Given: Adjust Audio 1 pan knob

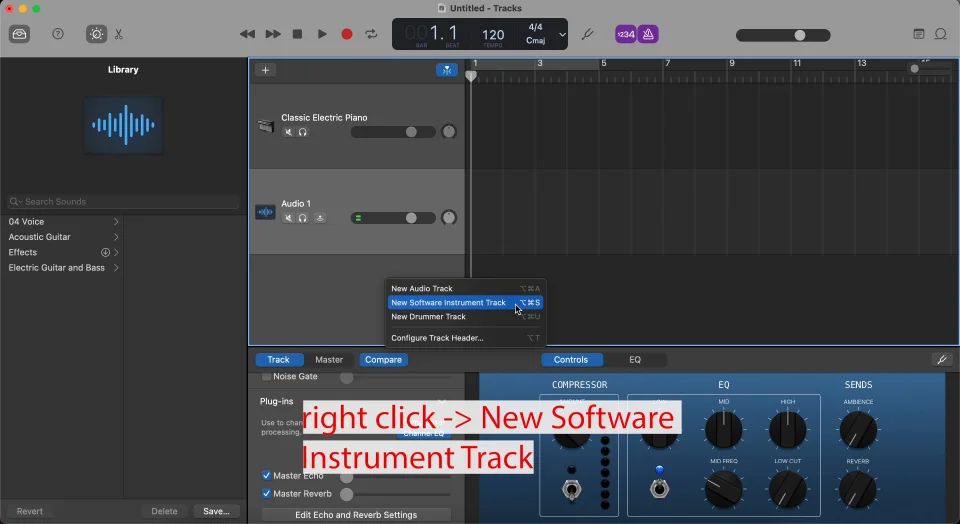Looking at the screenshot, I should (449, 217).
